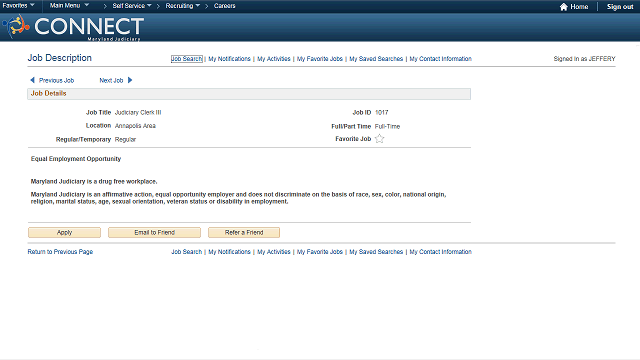This screenshot has width=640, height=360.
Task: Click the Next Job right arrow
Action: tap(130, 80)
